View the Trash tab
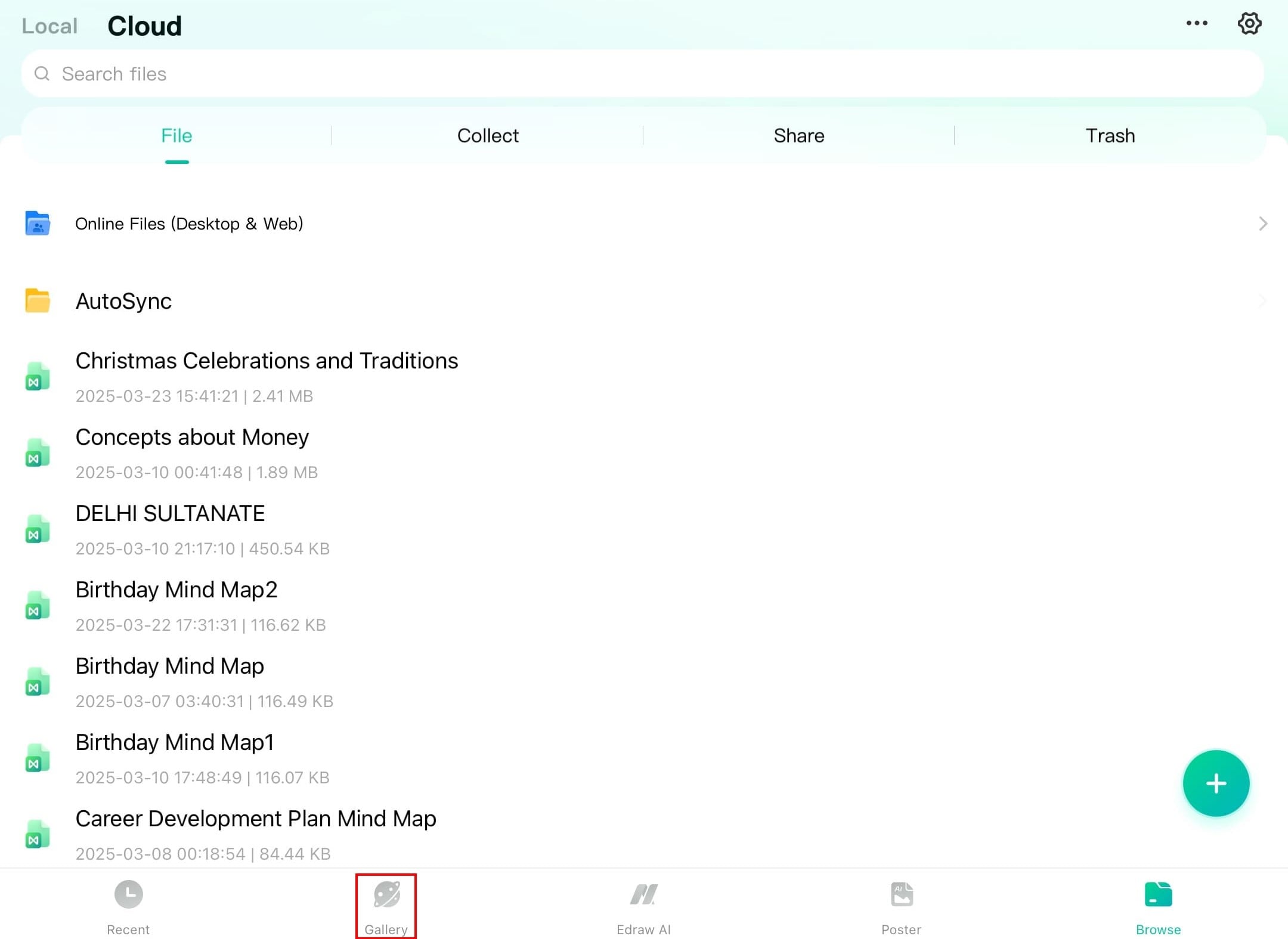The height and width of the screenshot is (939, 1288). [x=1110, y=136]
